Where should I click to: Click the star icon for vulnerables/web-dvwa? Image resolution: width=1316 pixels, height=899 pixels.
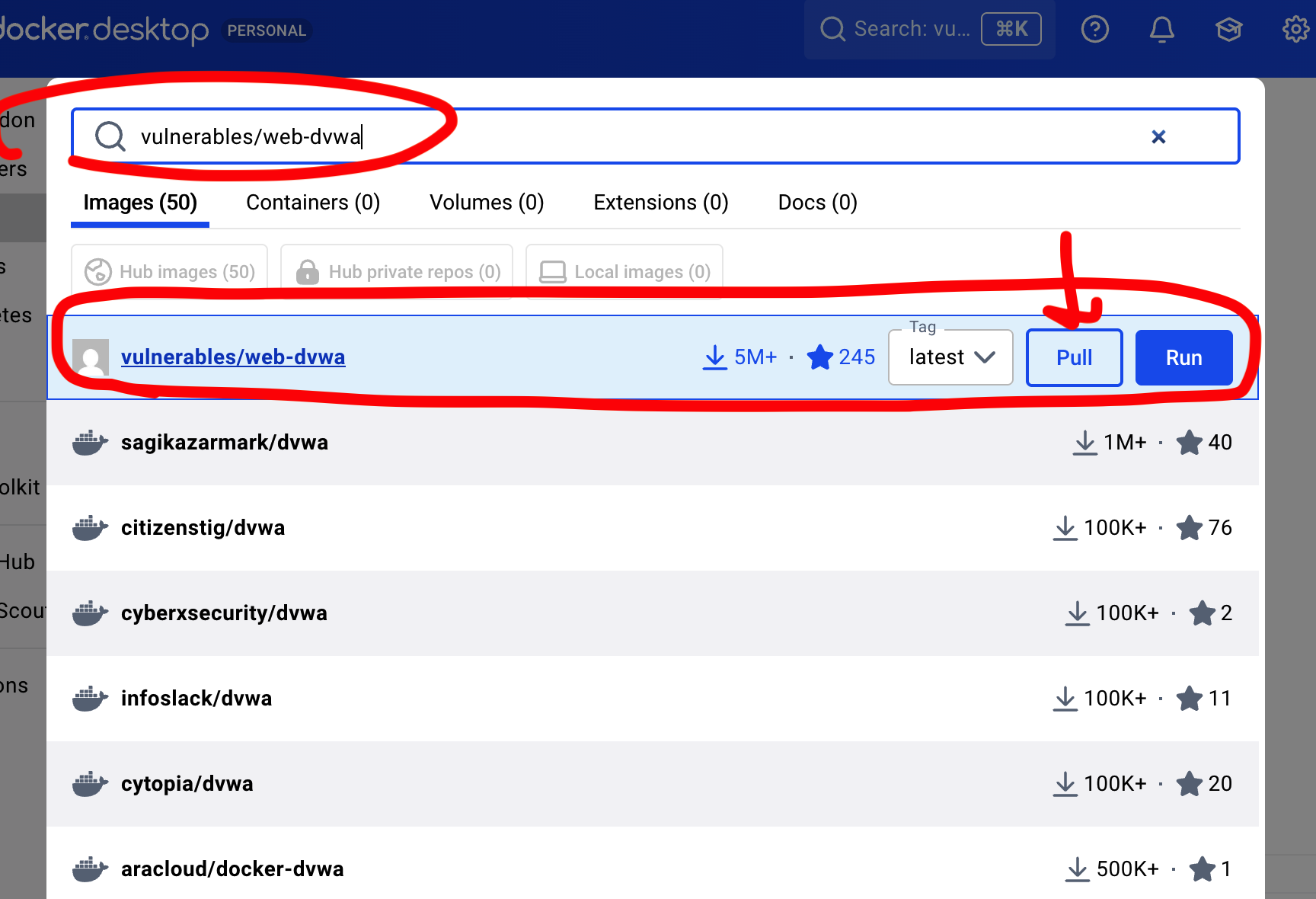[820, 357]
